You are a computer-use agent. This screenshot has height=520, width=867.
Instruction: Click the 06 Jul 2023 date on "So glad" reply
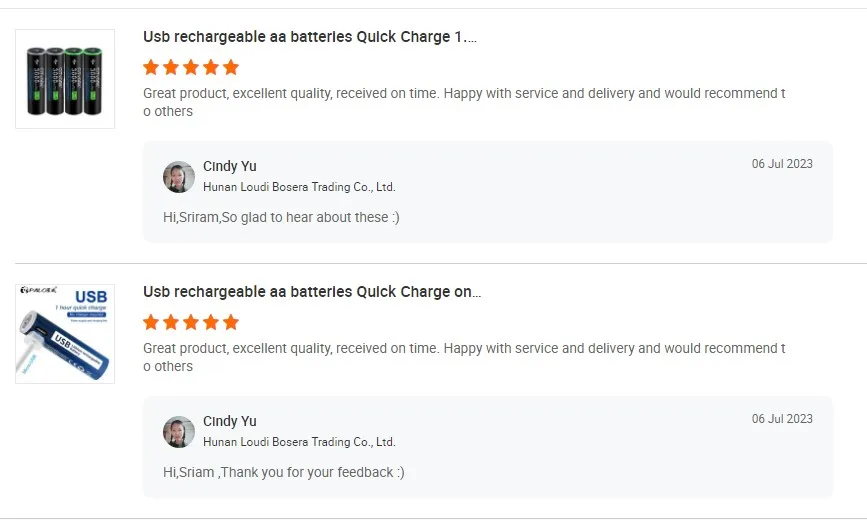click(782, 164)
